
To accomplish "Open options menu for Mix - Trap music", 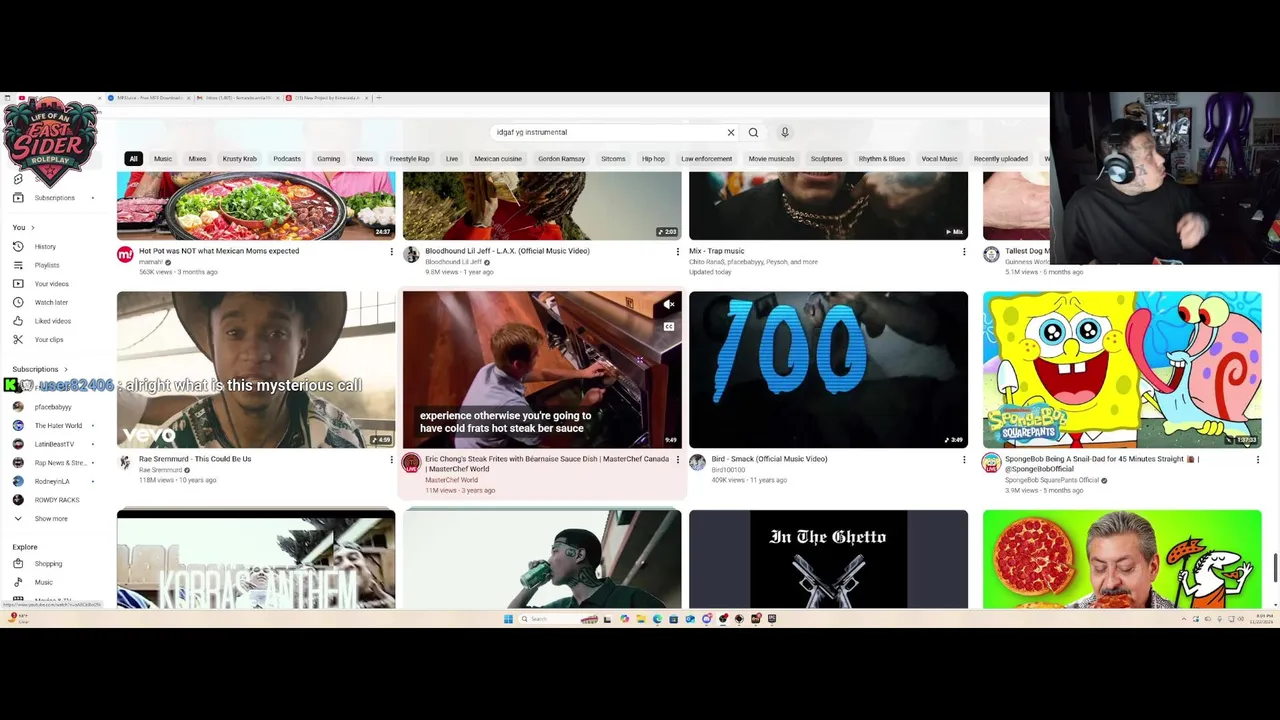I will click(x=964, y=252).
